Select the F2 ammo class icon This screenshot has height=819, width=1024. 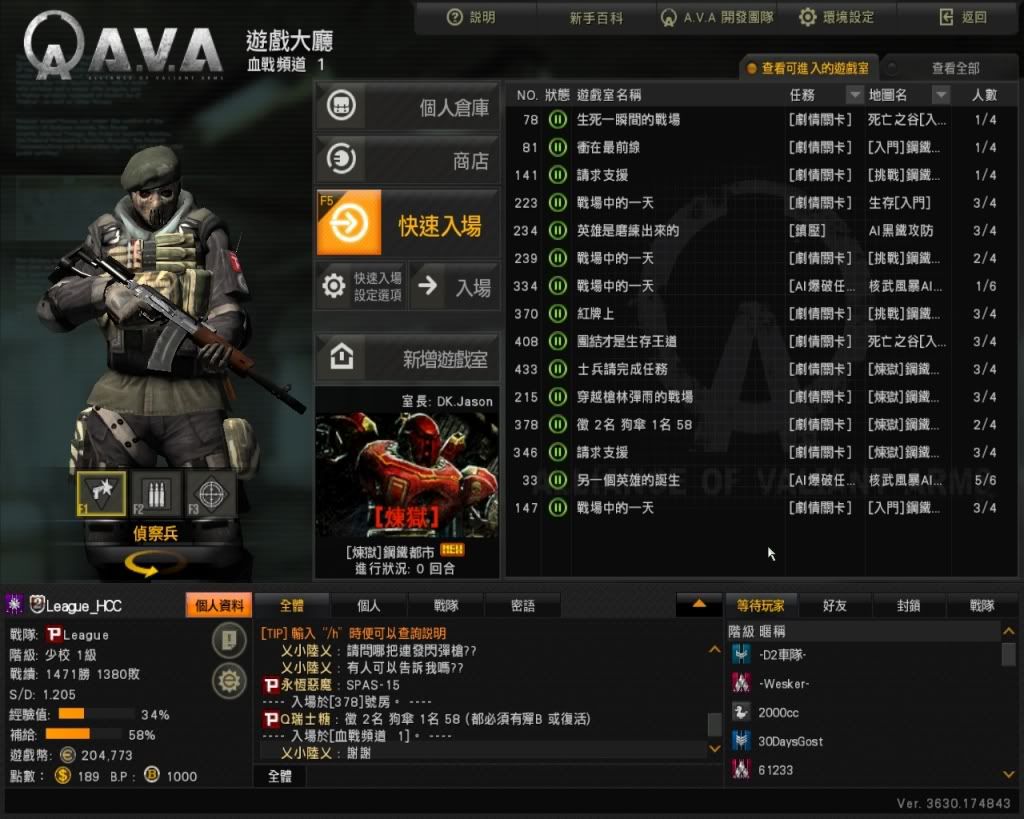tap(156, 493)
